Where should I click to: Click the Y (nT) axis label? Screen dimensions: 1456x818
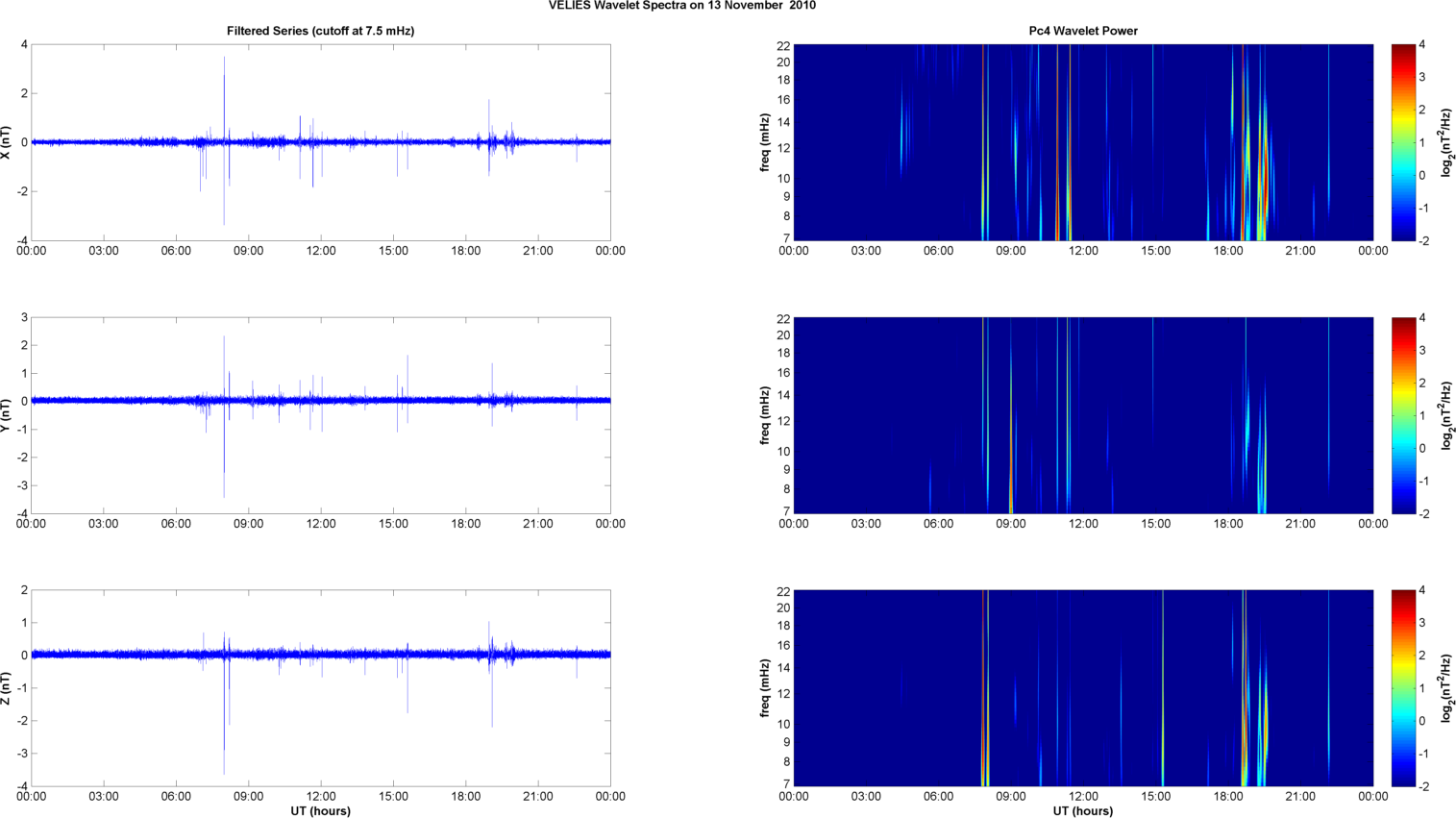coord(7,415)
